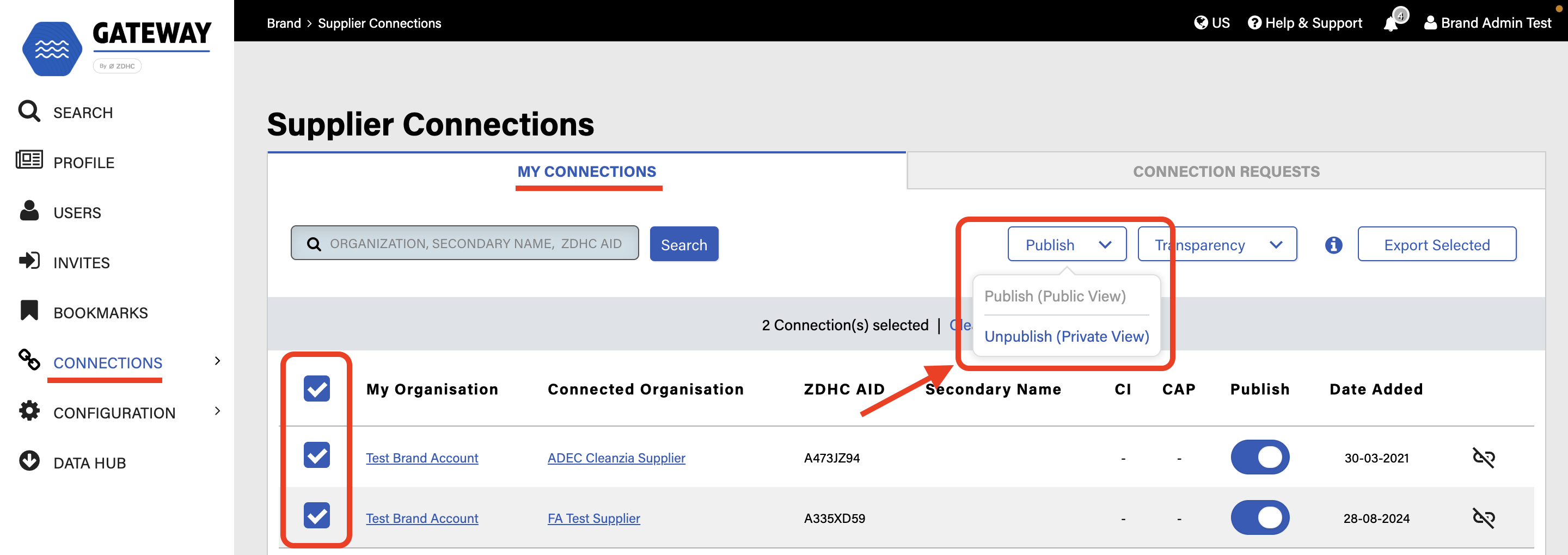Click the Export Selected button
This screenshot has height=555, width=1568.
pos(1436,245)
